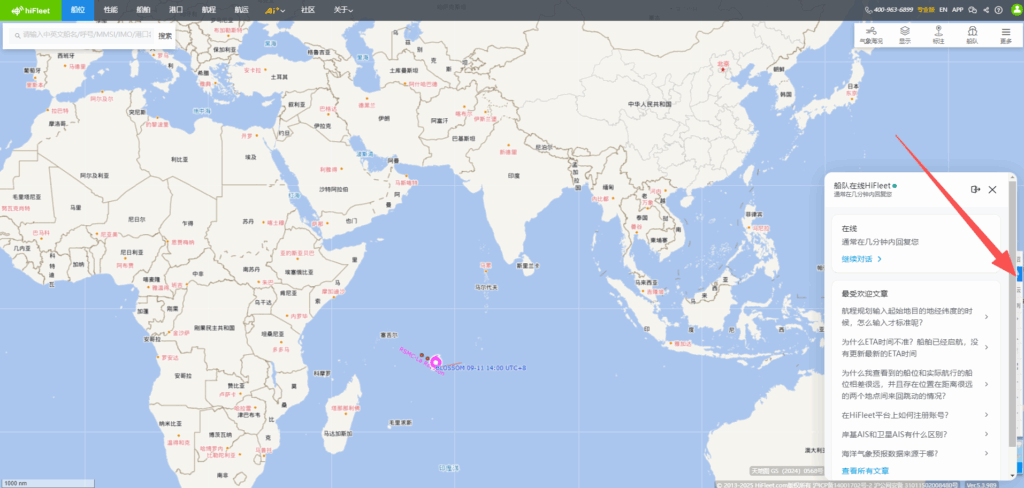Open the 显示 layers display tool

tap(905, 35)
